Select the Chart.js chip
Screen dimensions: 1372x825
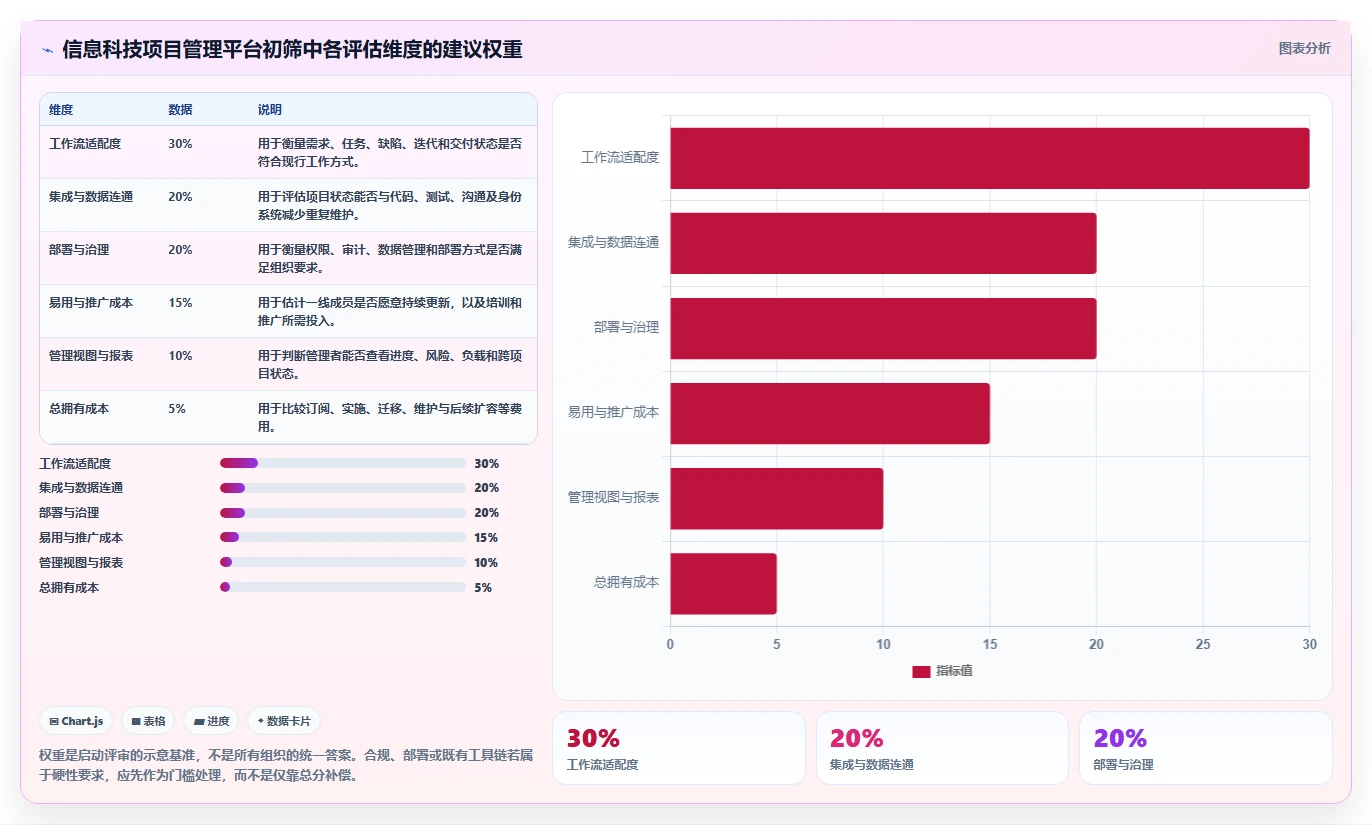[76, 721]
